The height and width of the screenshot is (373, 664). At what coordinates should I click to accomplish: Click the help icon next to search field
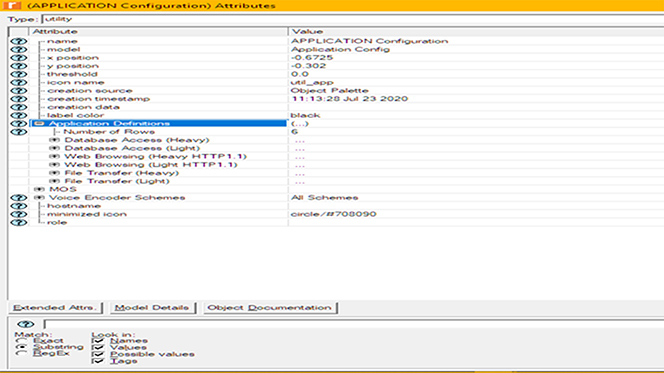point(26,324)
